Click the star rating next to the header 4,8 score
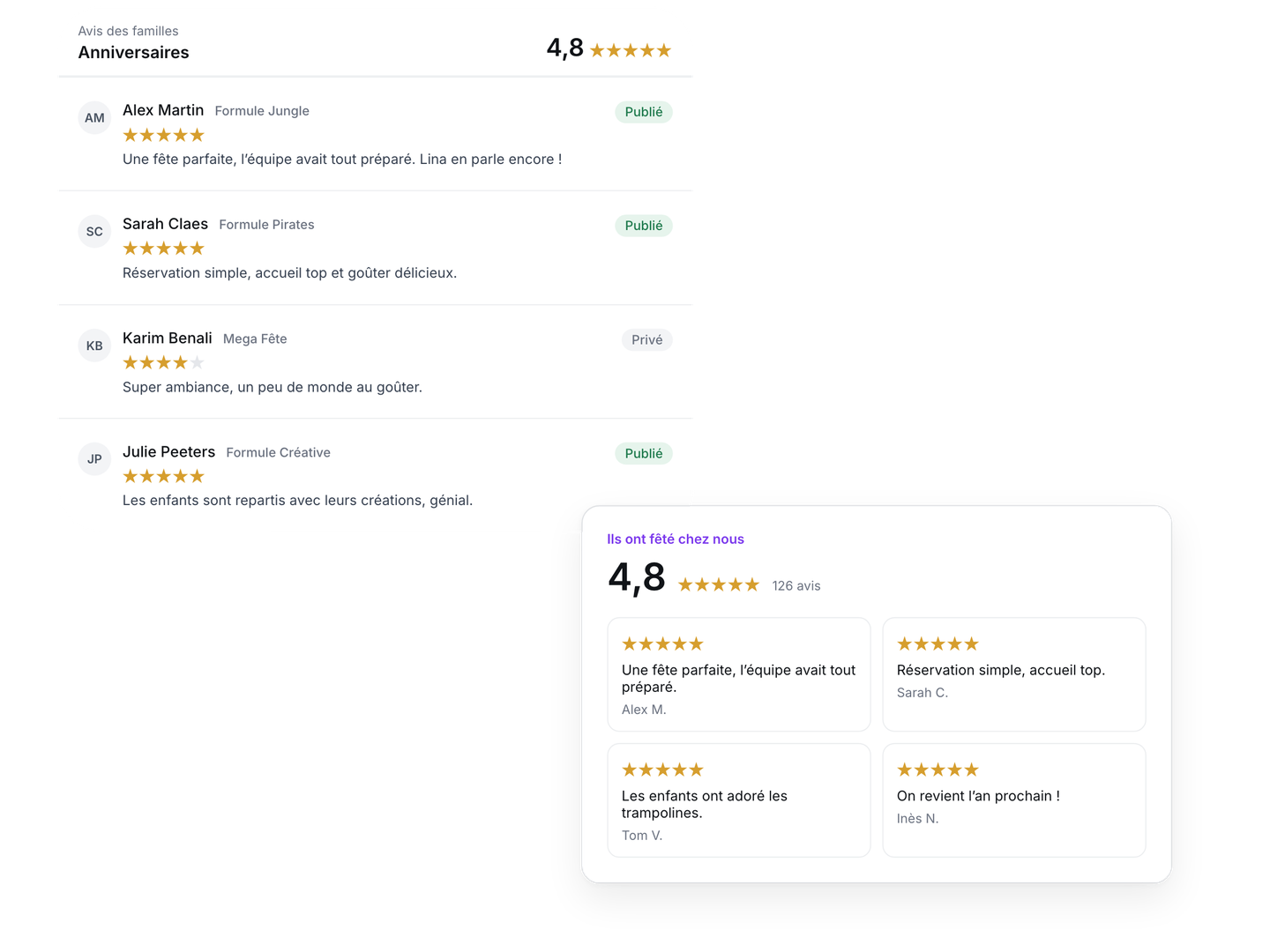This screenshot has width=1270, height=952. [x=631, y=50]
